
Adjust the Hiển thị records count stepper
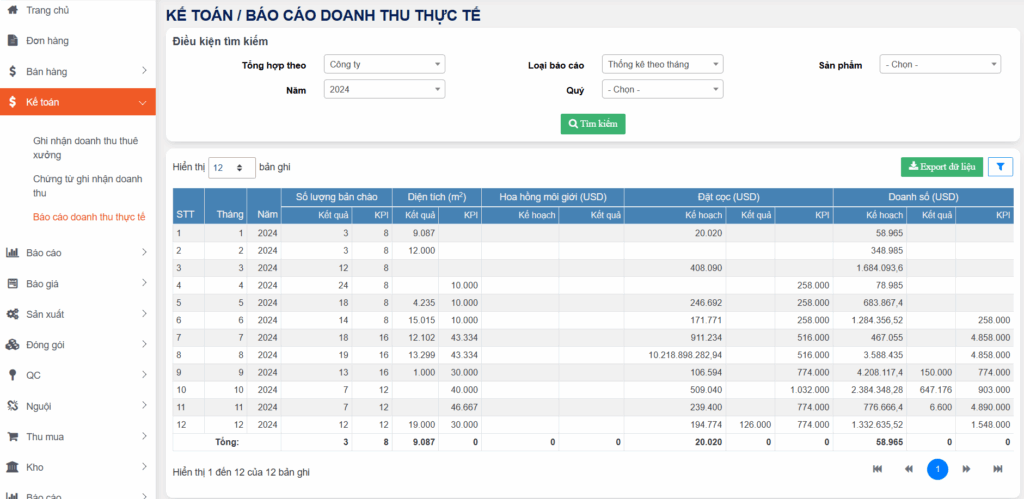click(230, 168)
